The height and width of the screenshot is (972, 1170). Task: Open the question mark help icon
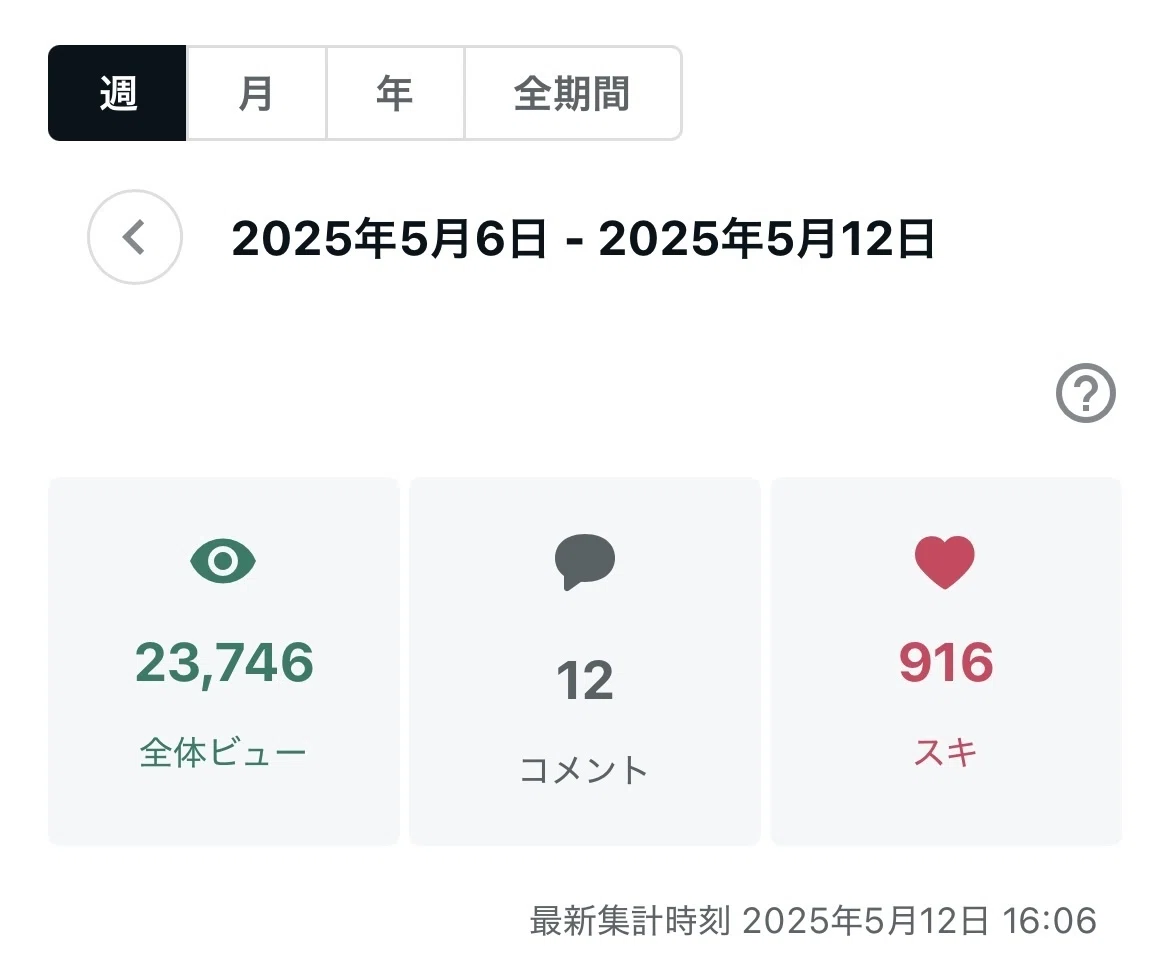1086,393
